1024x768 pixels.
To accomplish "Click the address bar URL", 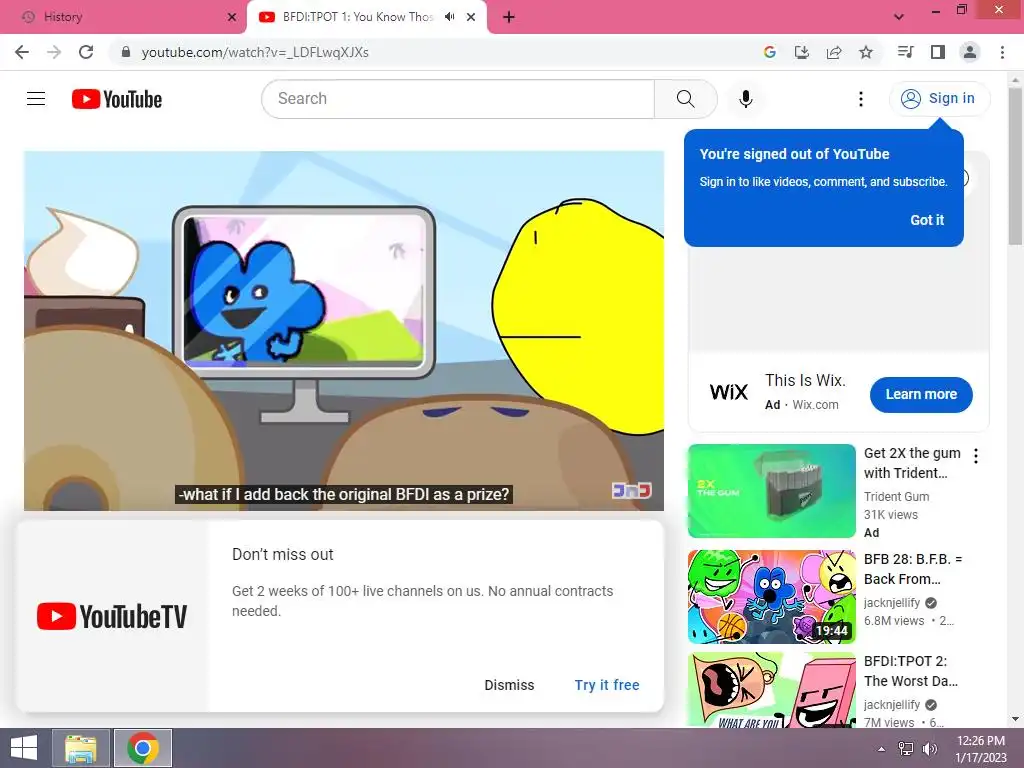I will pos(255,52).
